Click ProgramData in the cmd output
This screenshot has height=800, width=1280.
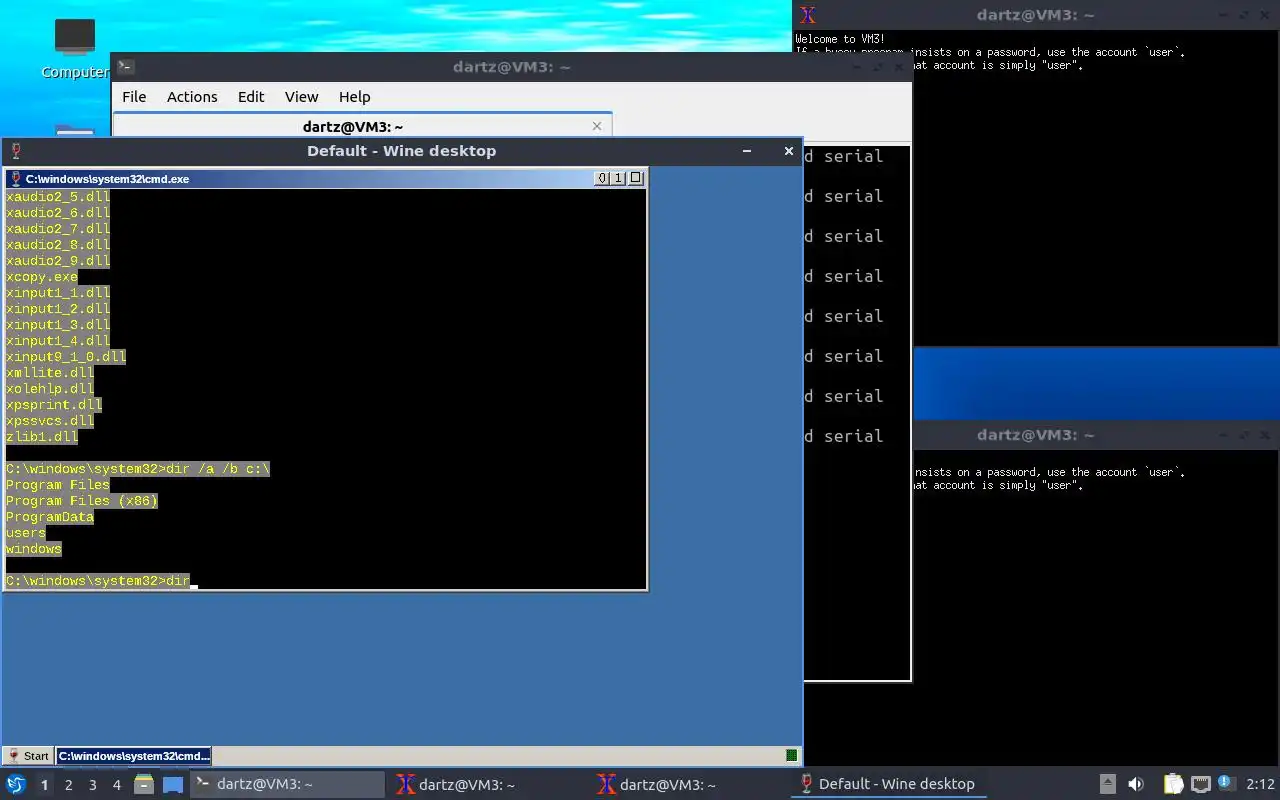coord(49,517)
